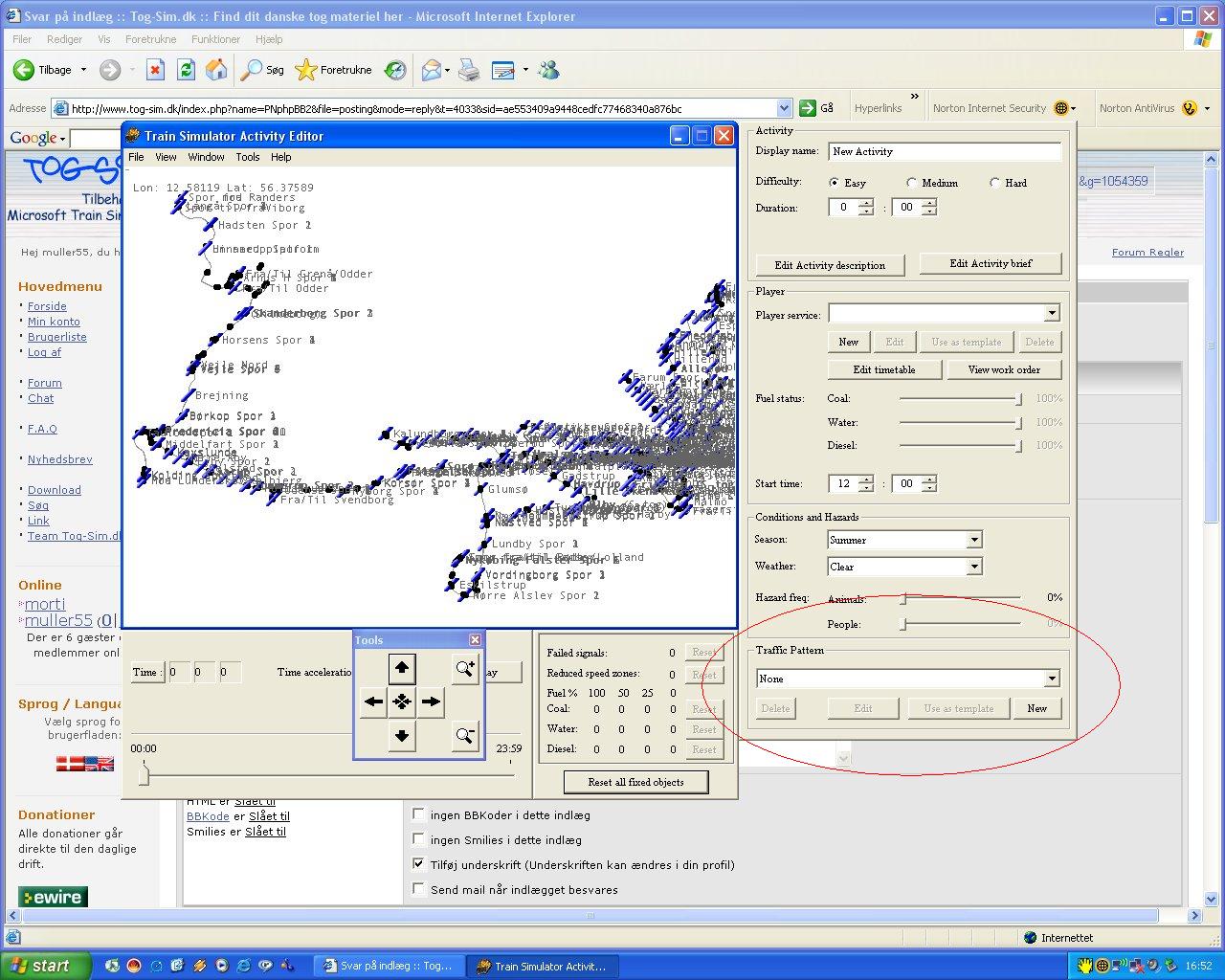The height and width of the screenshot is (980, 1225).
Task: Select Hard difficulty radio button
Action: pyautogui.click(x=994, y=182)
